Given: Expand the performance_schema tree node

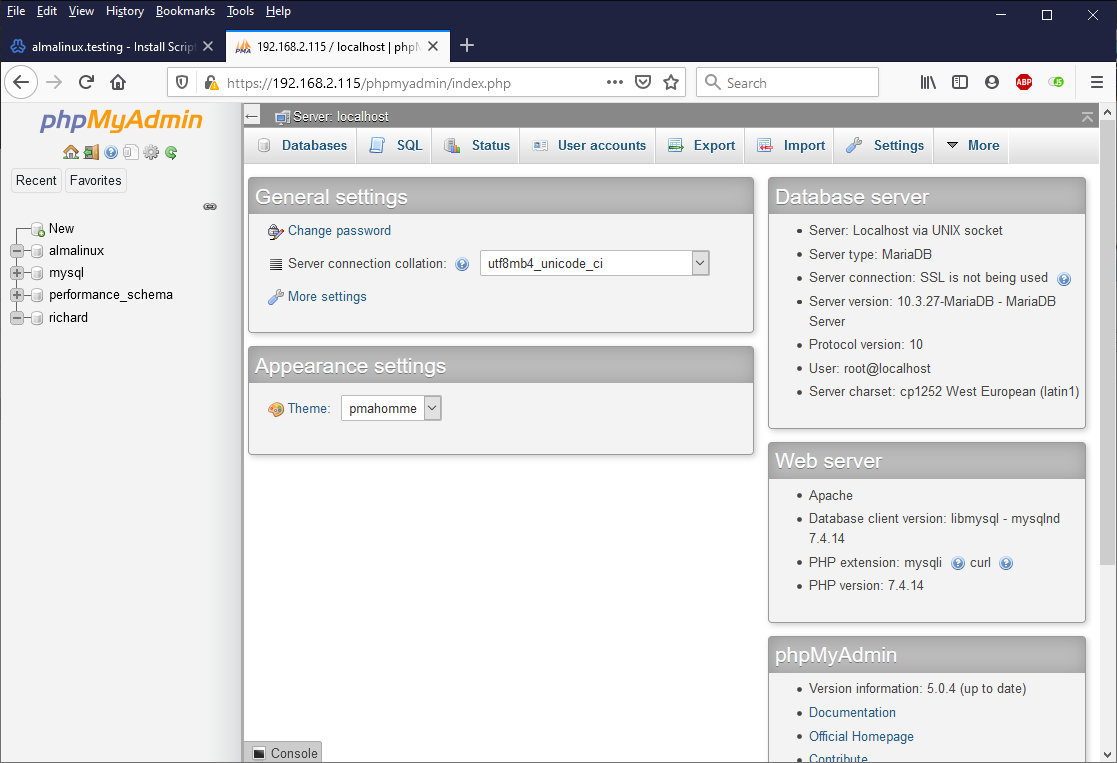Looking at the screenshot, I should click(x=17, y=295).
